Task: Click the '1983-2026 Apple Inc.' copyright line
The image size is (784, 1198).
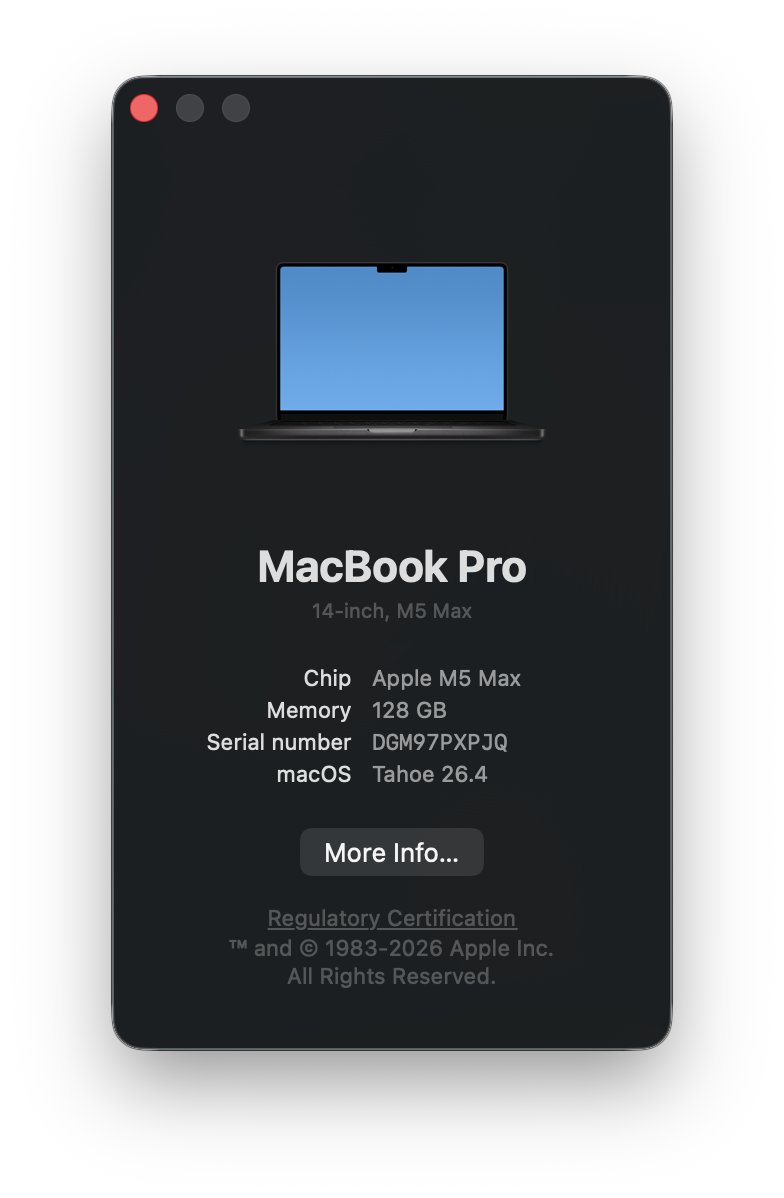Action: (x=391, y=948)
